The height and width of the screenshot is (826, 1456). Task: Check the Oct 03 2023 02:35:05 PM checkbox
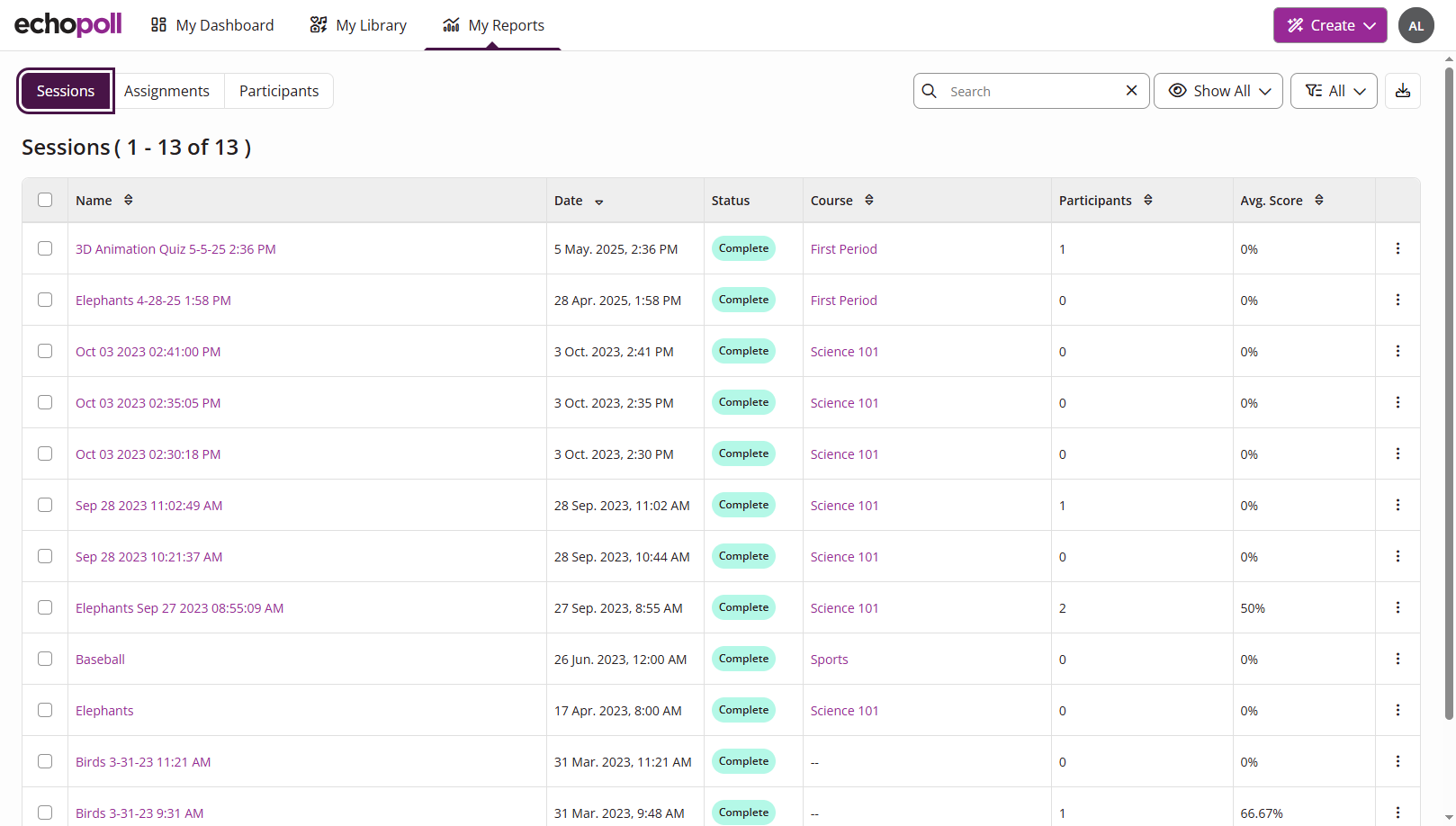coord(45,402)
